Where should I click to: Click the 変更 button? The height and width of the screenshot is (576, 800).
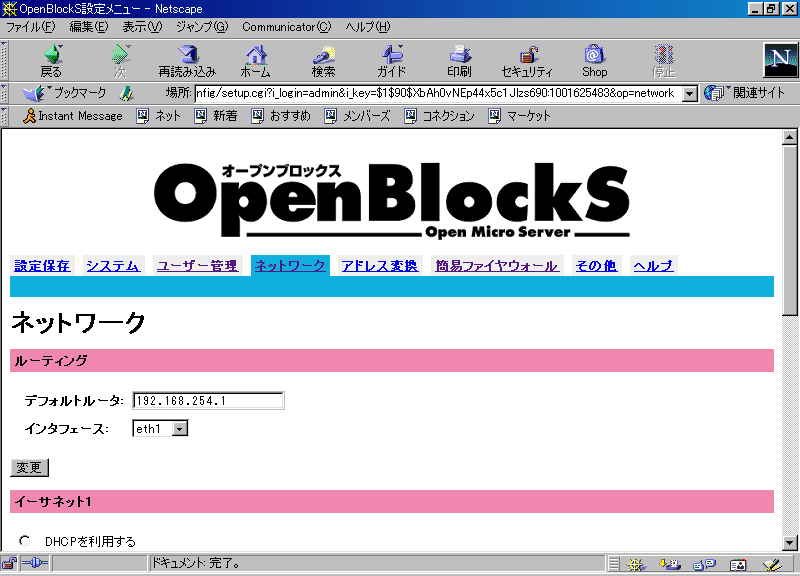point(30,467)
